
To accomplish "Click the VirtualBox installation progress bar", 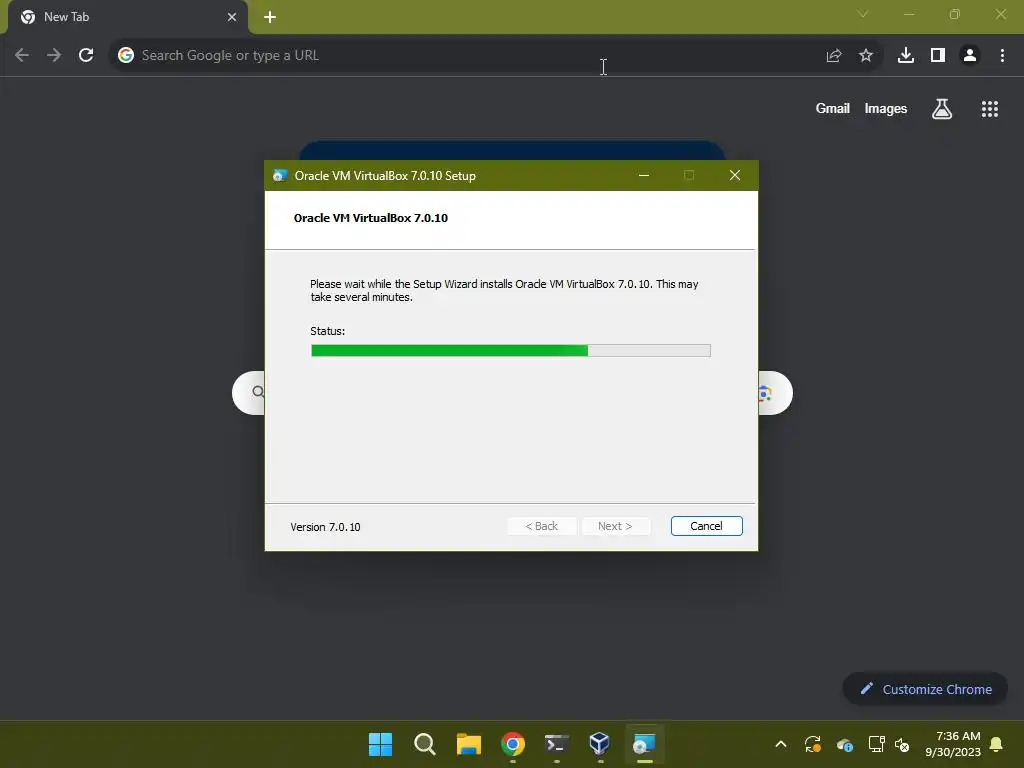I will coord(511,351).
